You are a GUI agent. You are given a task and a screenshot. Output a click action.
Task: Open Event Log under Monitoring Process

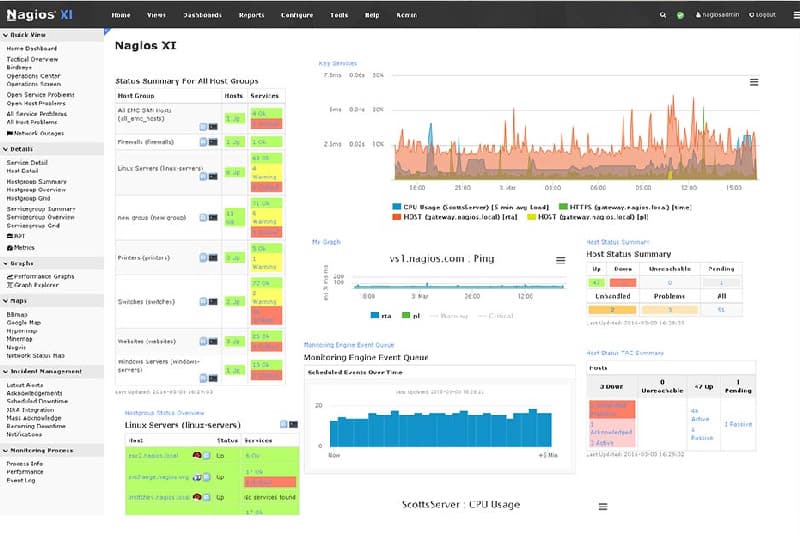(20, 480)
